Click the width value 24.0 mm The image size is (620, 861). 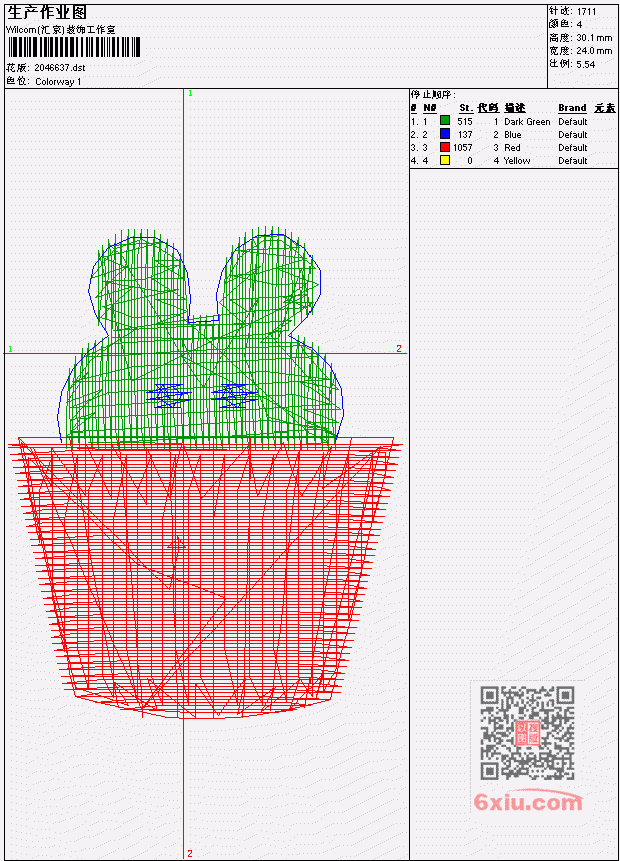coord(594,51)
